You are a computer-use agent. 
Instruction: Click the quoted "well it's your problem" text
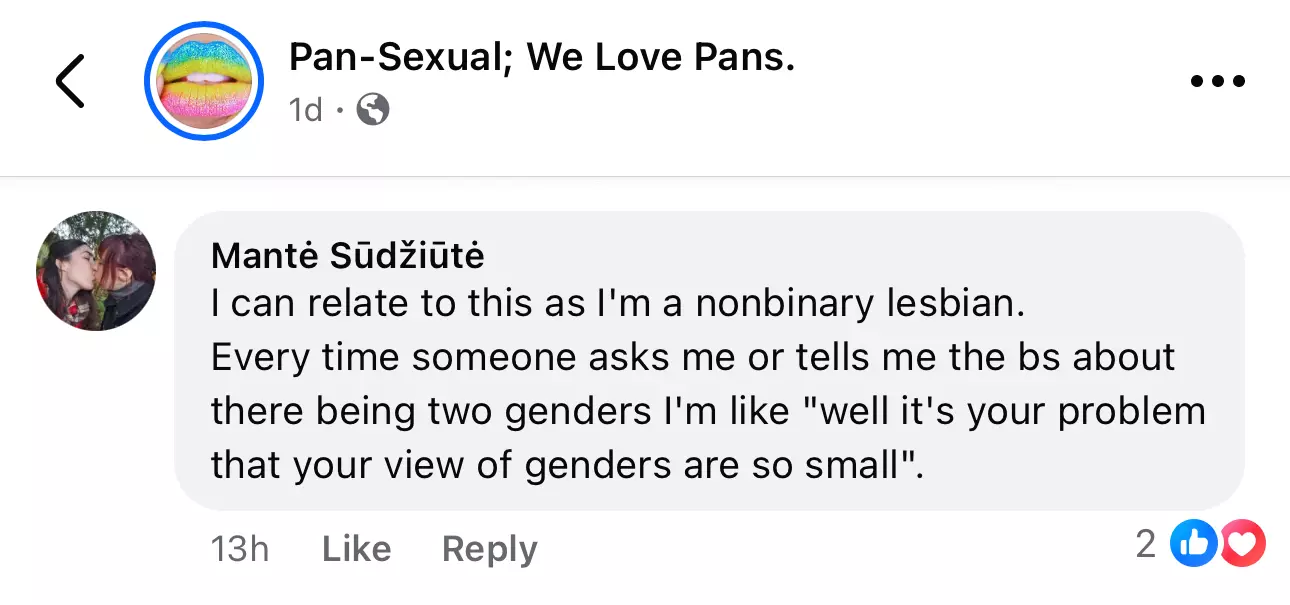pos(1012,411)
